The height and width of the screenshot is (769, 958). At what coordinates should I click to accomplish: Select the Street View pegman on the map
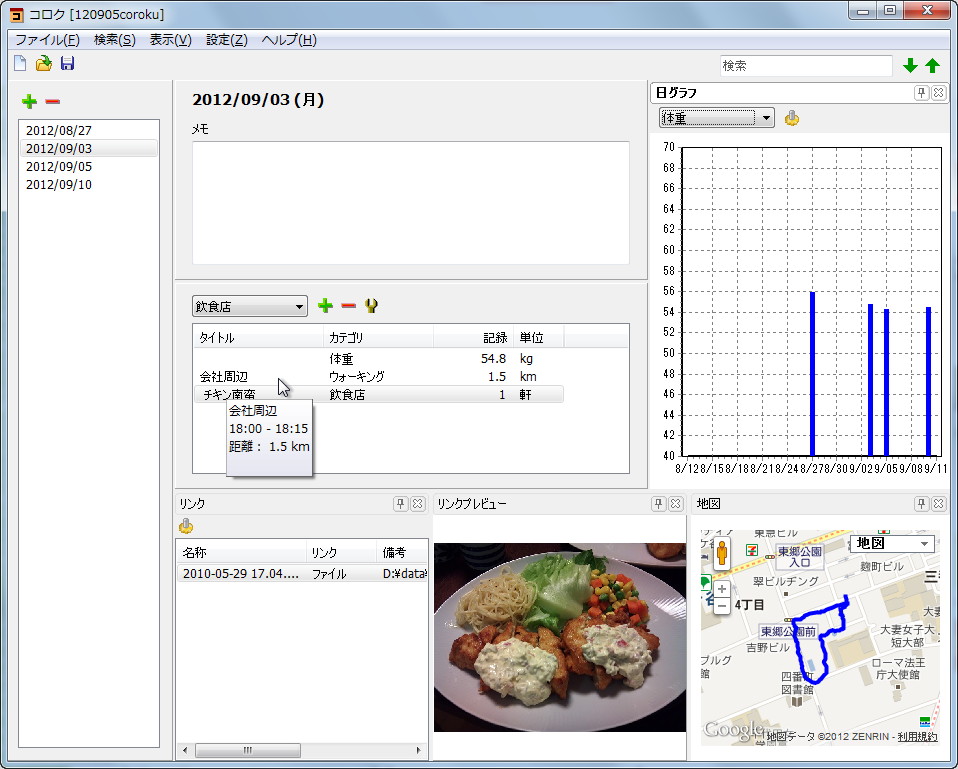(x=721, y=552)
